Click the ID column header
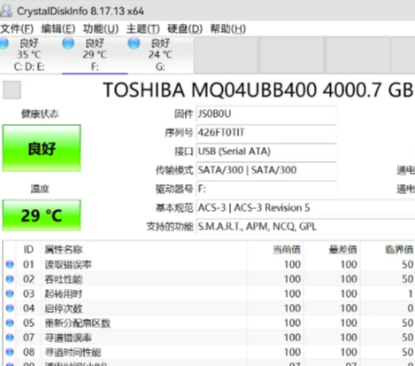This screenshot has height=366, width=415. tap(29, 249)
